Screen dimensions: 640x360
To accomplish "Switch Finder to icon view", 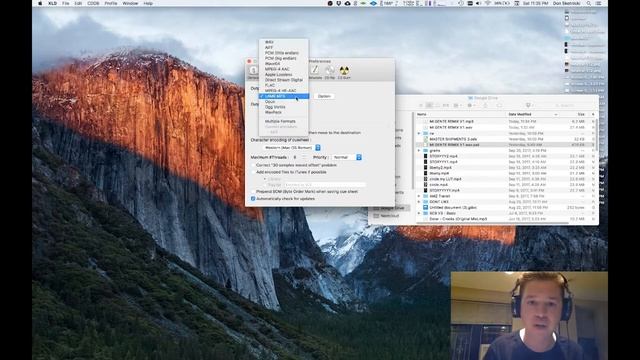I will coord(421,105).
